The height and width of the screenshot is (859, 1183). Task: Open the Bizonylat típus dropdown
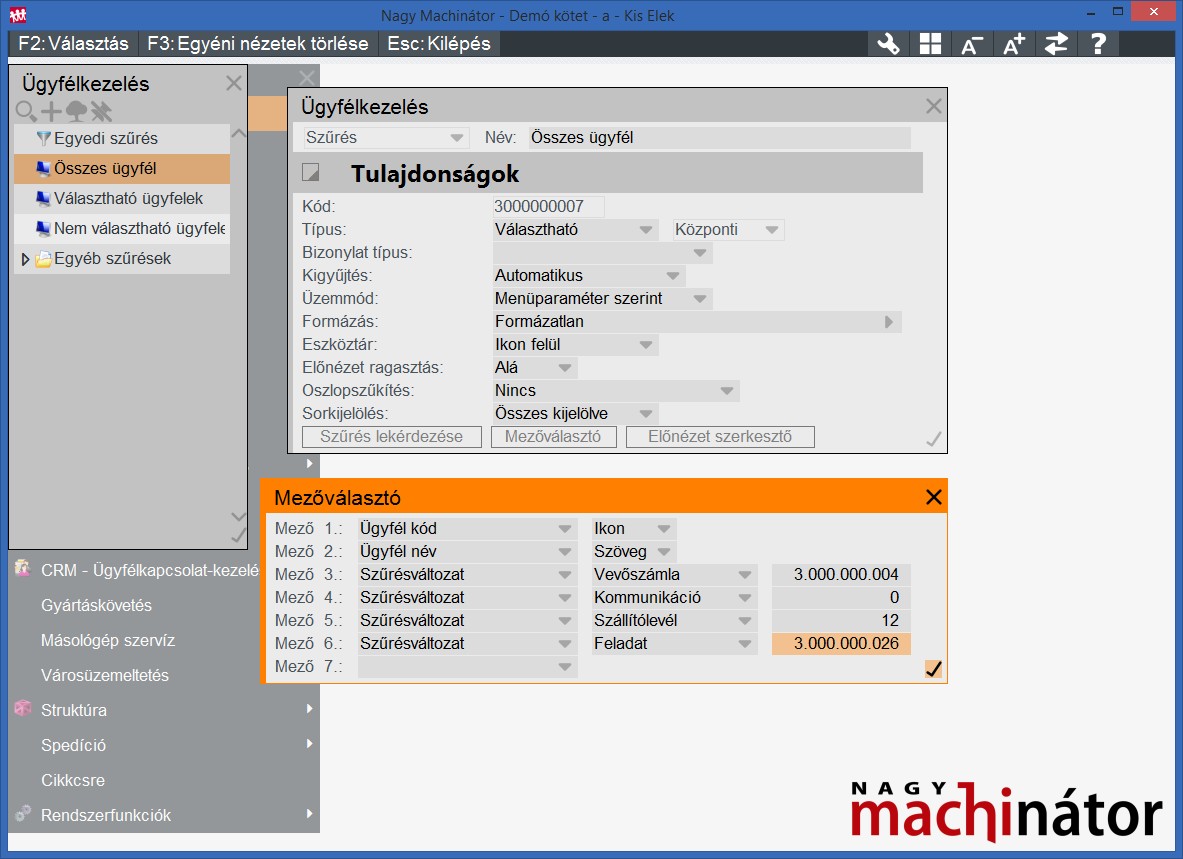click(x=700, y=253)
